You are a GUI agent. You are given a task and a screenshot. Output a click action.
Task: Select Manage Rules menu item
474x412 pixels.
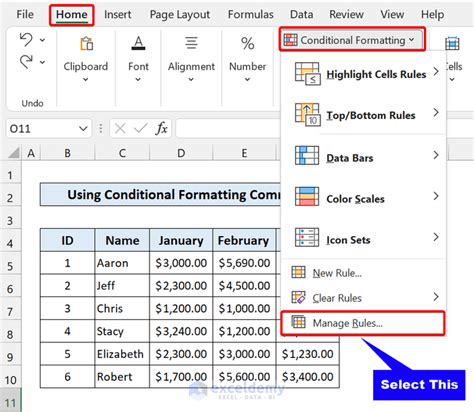[363, 323]
